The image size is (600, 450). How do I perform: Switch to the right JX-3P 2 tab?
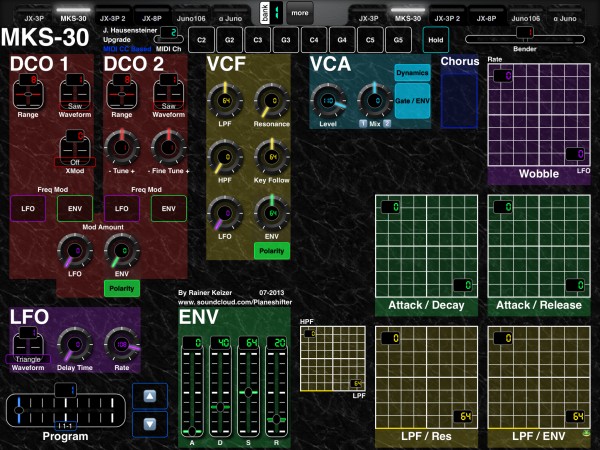click(447, 18)
